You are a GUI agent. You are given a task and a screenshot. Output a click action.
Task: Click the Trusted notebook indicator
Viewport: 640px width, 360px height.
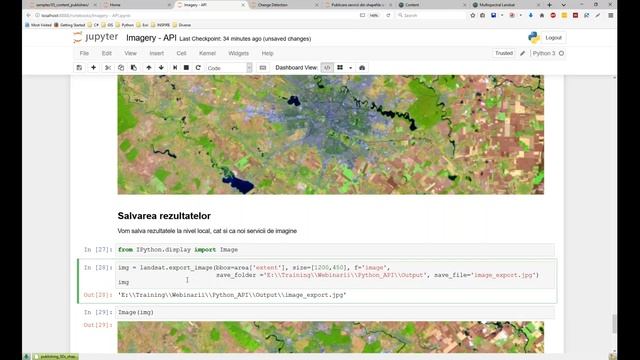pos(504,53)
